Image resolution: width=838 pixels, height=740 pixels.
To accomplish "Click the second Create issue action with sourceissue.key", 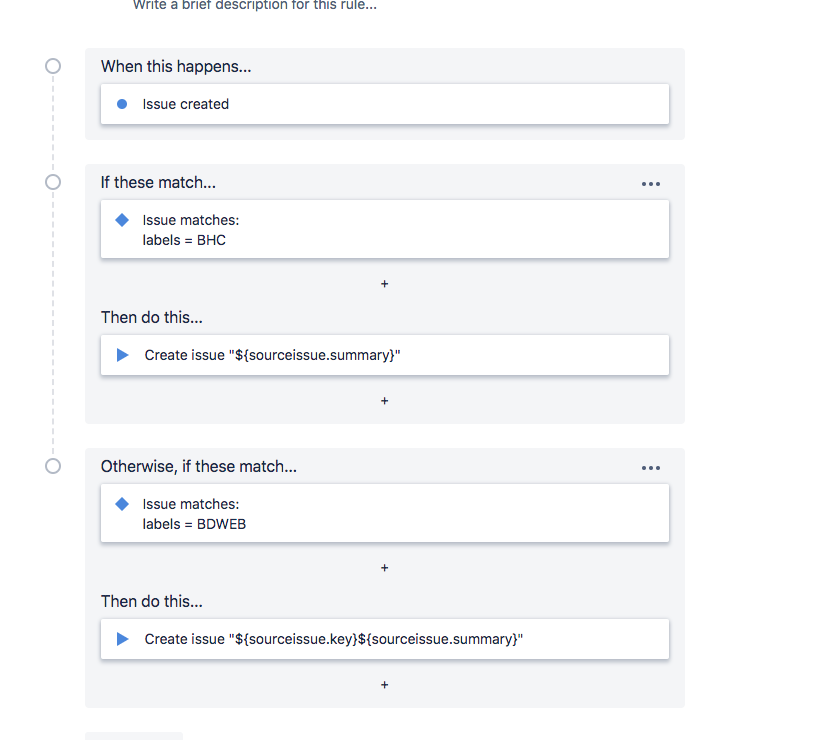I will [x=384, y=639].
